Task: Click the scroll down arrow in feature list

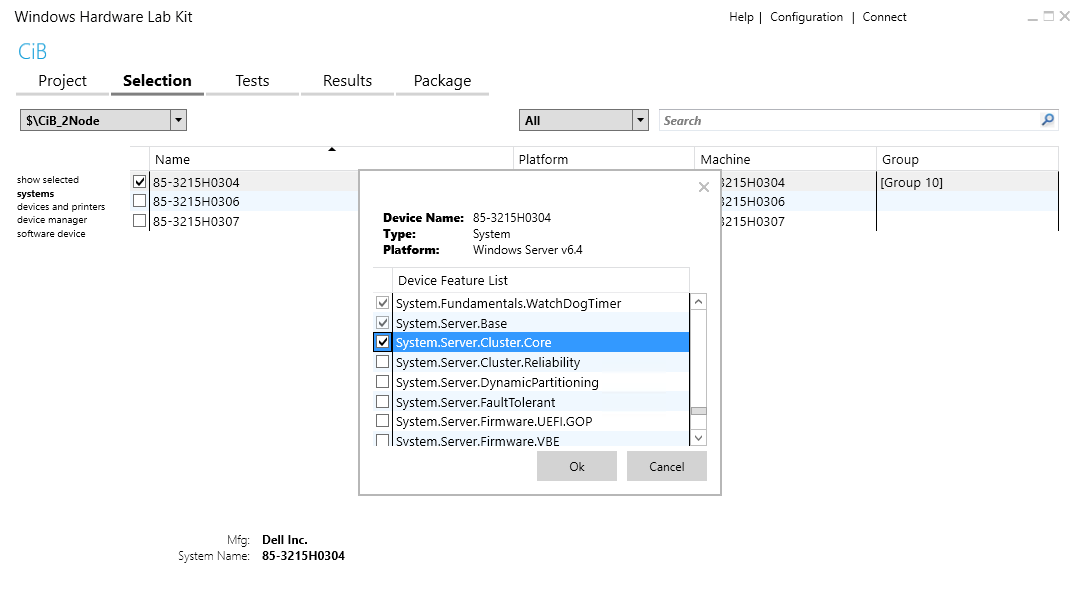Action: (x=698, y=437)
